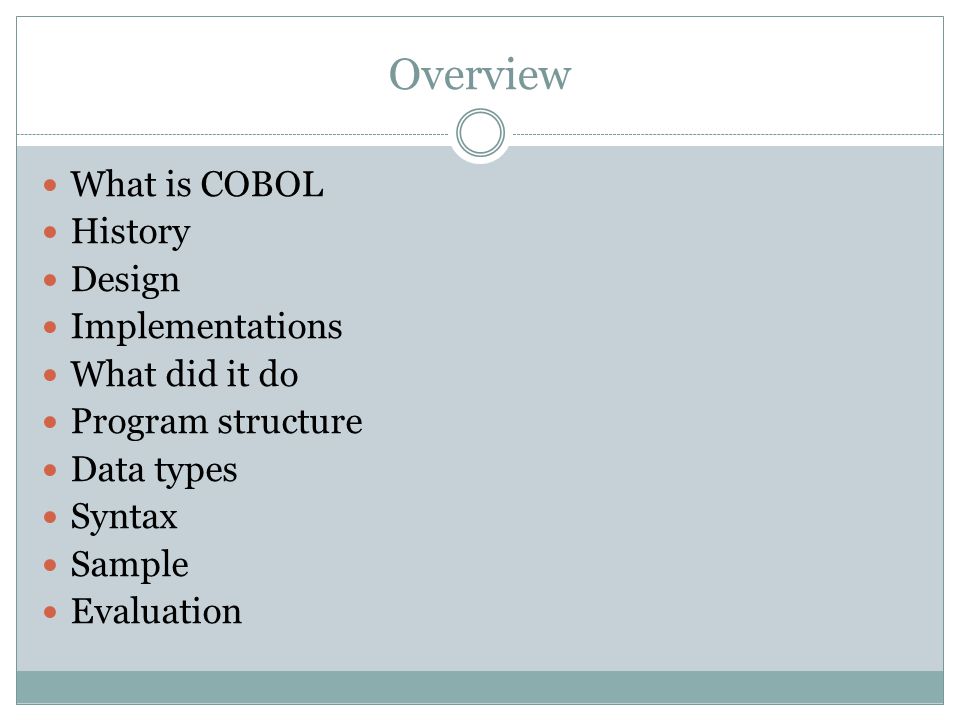Click the Sample bullet item

129,565
